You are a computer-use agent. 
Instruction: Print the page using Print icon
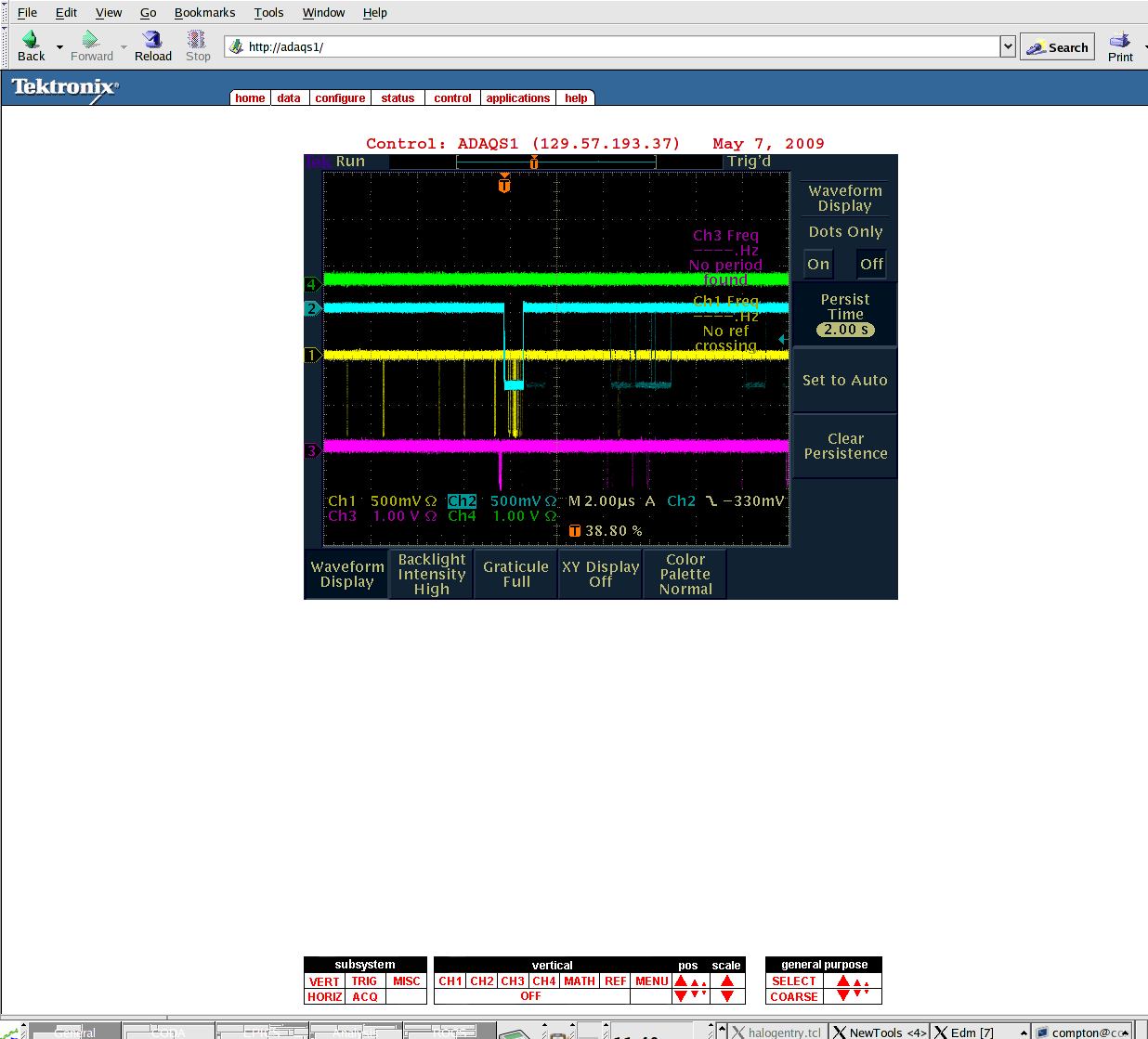(x=1120, y=46)
